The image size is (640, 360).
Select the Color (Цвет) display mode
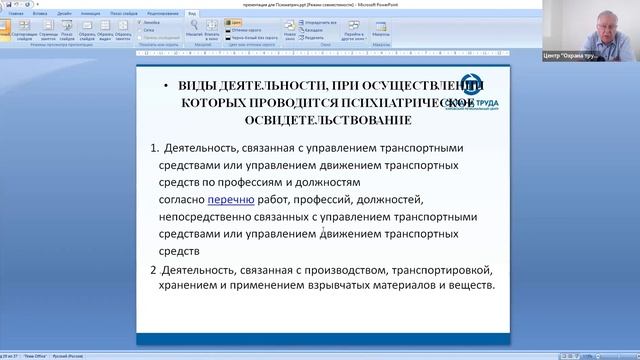pyautogui.click(x=233, y=23)
